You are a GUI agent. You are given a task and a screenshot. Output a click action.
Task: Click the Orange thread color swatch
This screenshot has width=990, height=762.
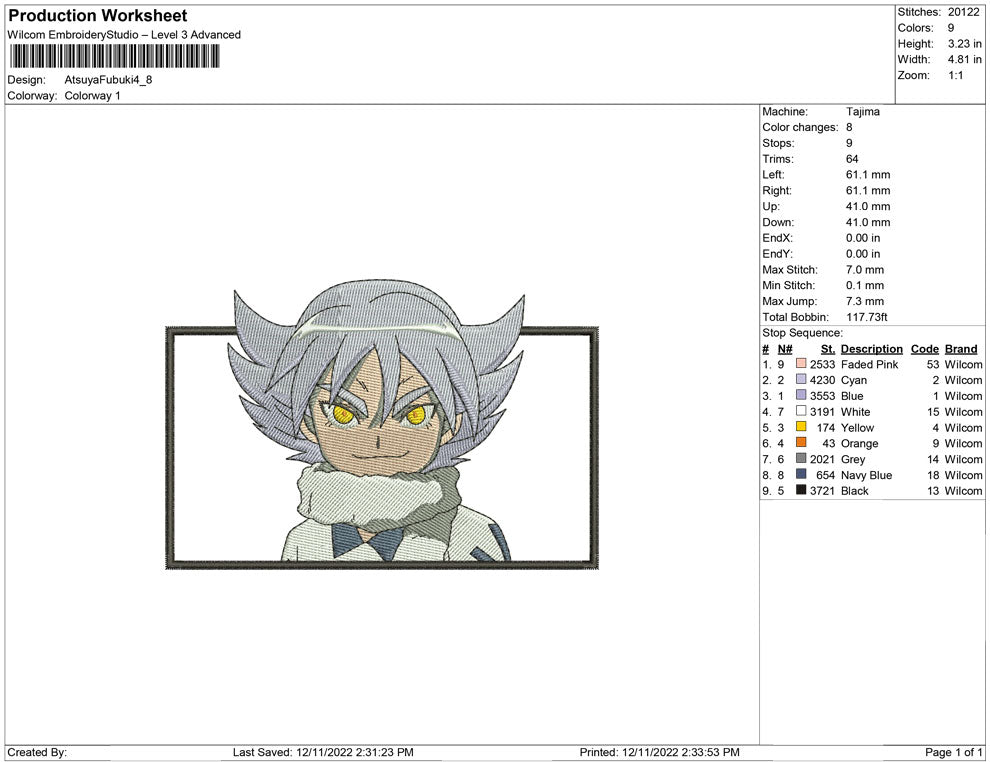801,443
